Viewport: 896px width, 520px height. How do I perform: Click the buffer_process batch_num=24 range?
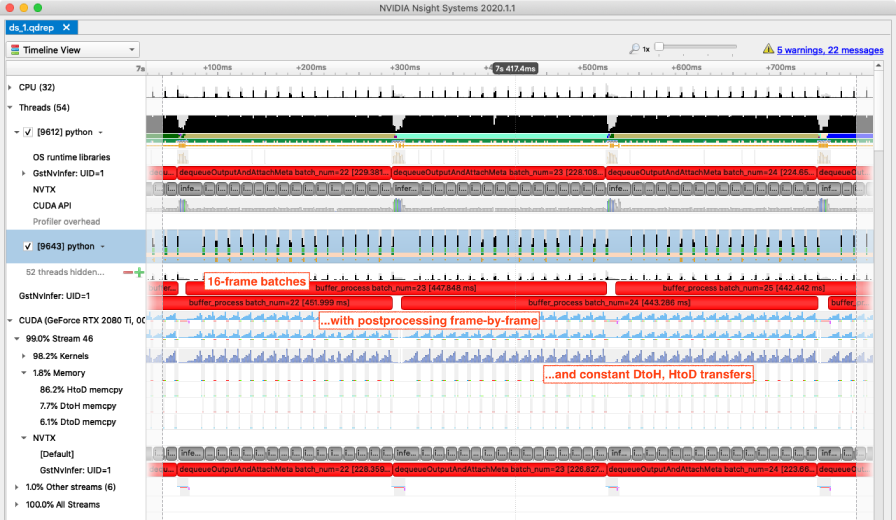tap(610, 303)
